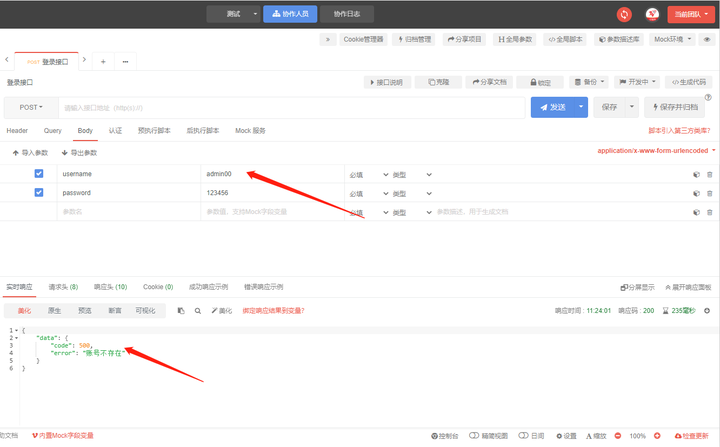Open the user avatar in top bar

tap(652, 14)
